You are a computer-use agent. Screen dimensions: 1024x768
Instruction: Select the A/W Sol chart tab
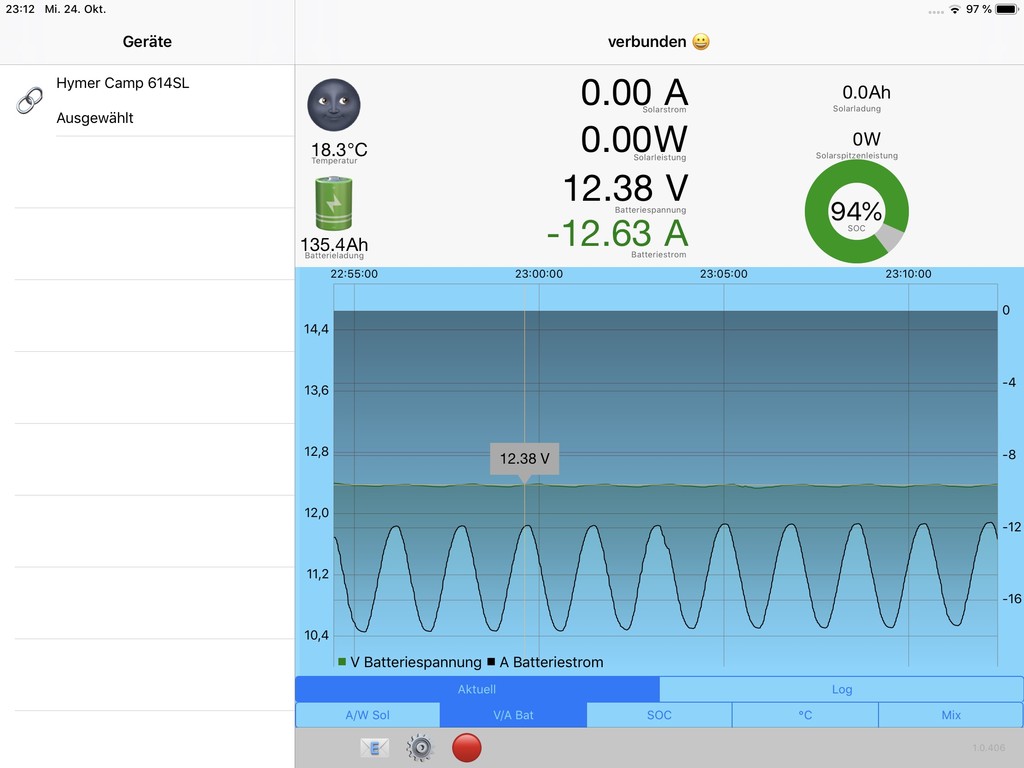368,715
